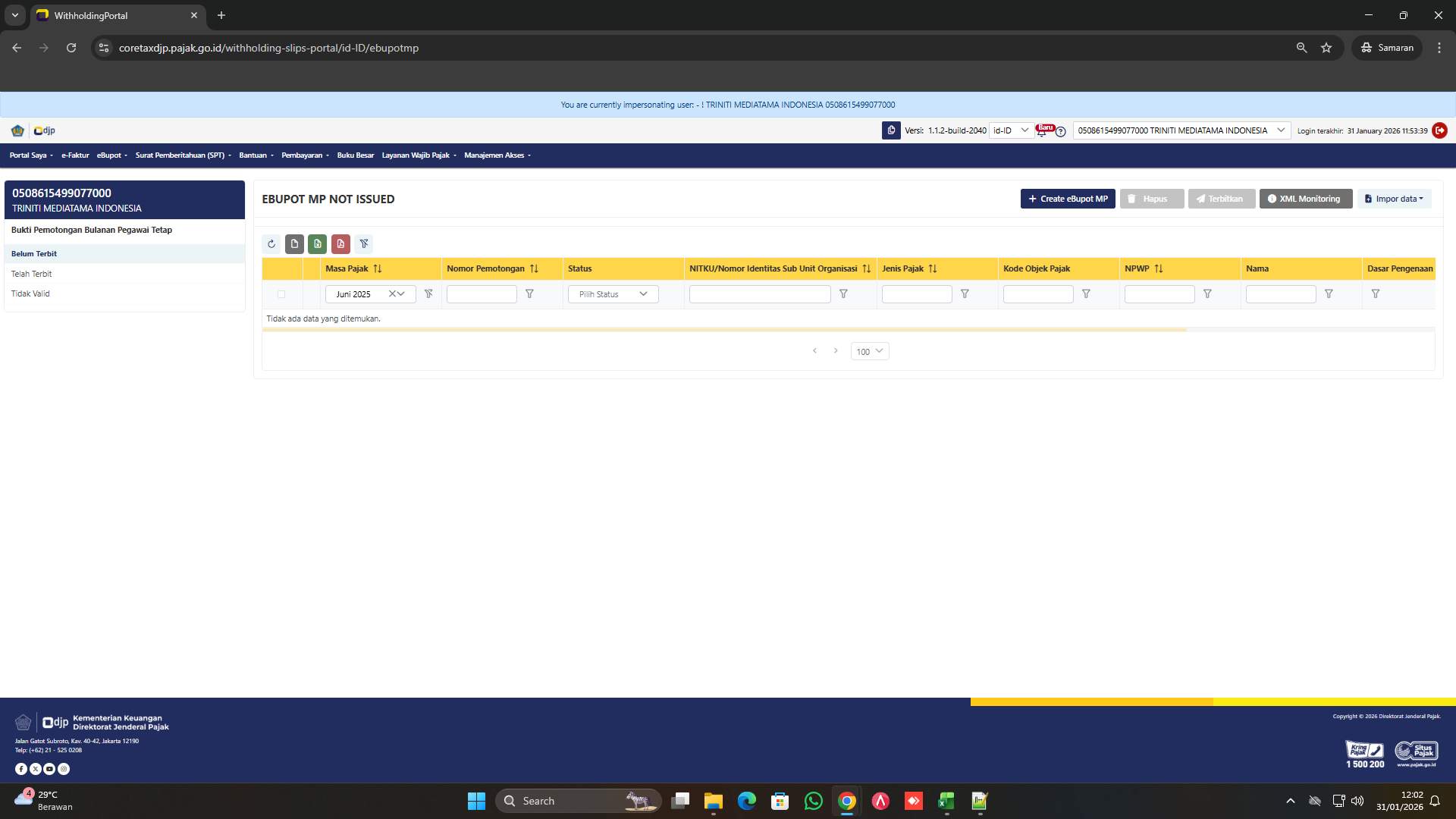Open the Pembayaran menu
The height and width of the screenshot is (819, 1456).
point(303,155)
